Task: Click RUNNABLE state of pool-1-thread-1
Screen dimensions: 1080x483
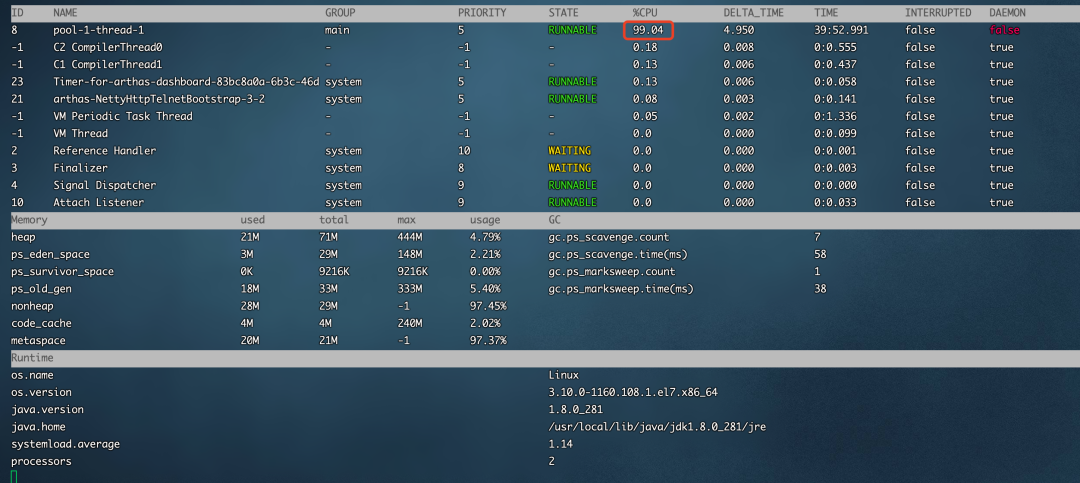Action: pyautogui.click(x=572, y=30)
